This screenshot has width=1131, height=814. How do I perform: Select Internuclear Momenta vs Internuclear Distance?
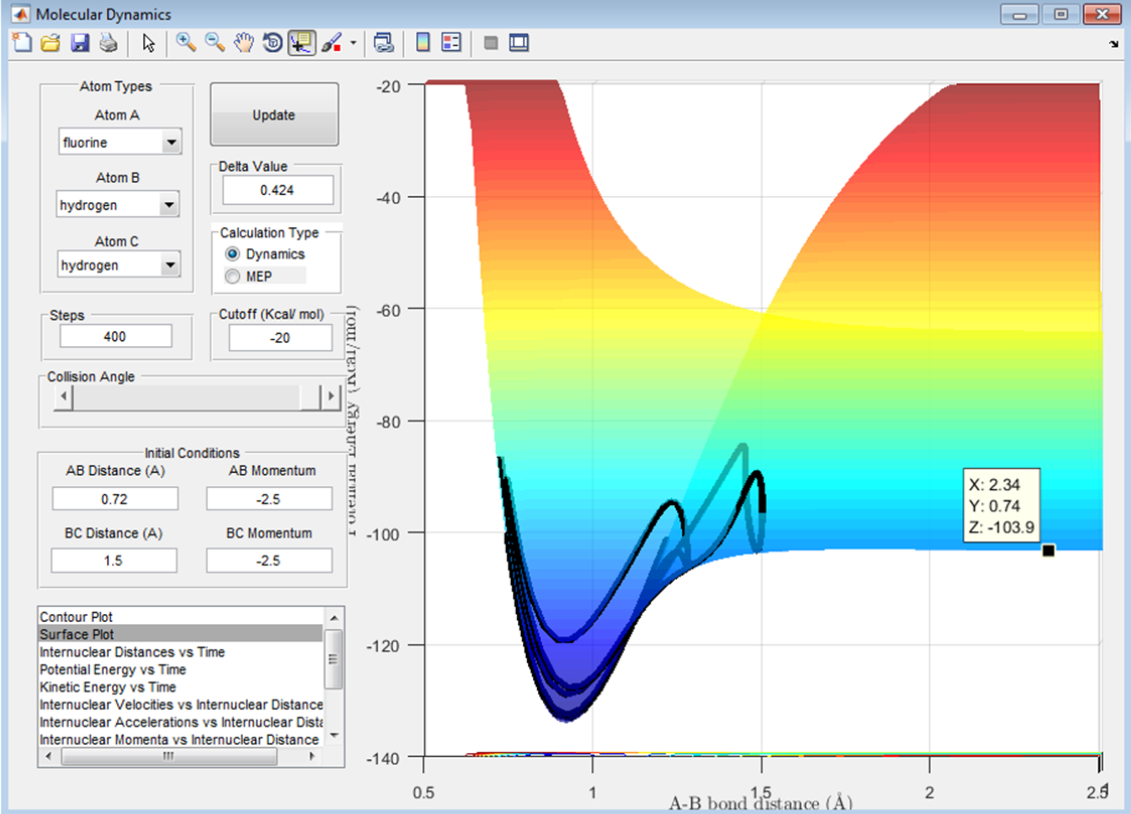pyautogui.click(x=180, y=740)
